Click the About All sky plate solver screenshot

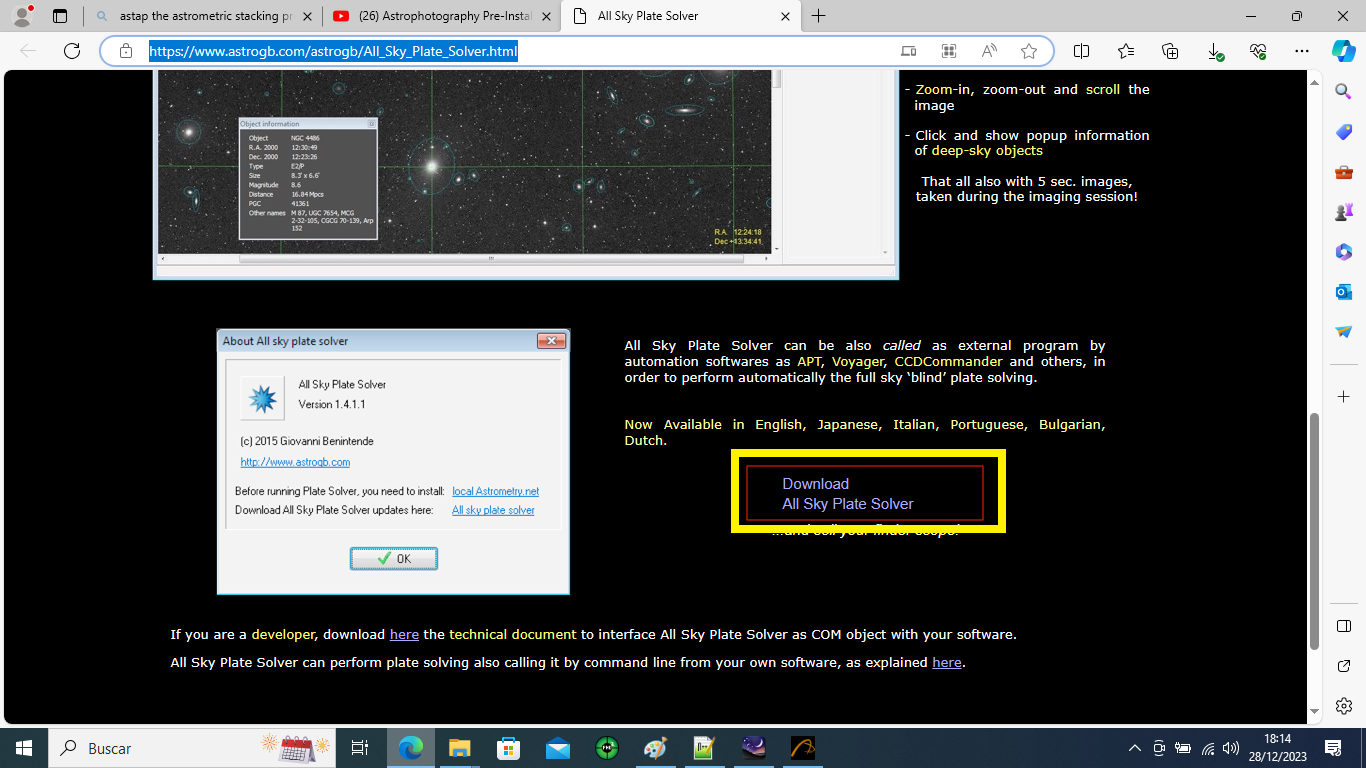click(x=393, y=462)
